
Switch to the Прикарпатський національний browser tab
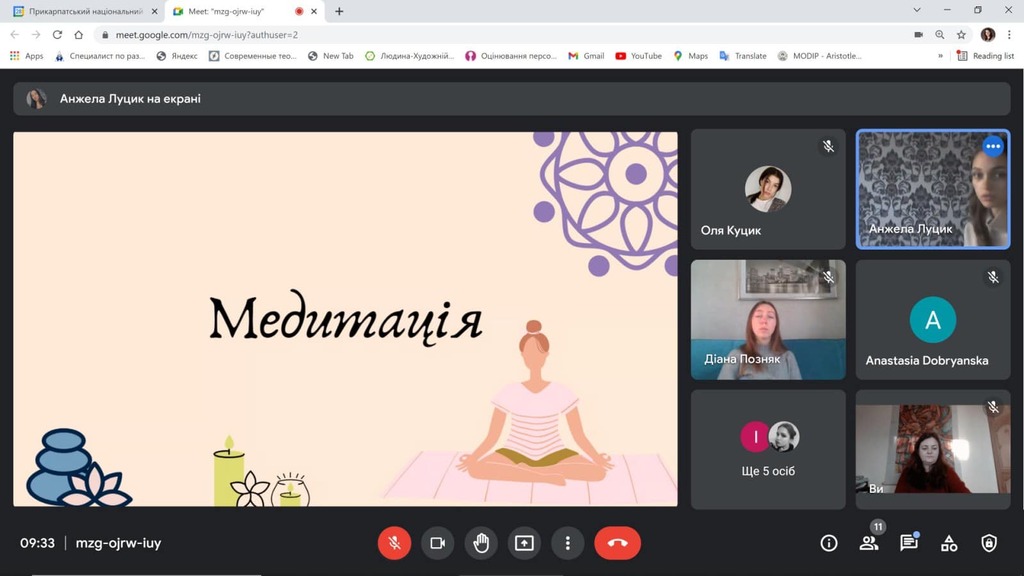[x=85, y=11]
